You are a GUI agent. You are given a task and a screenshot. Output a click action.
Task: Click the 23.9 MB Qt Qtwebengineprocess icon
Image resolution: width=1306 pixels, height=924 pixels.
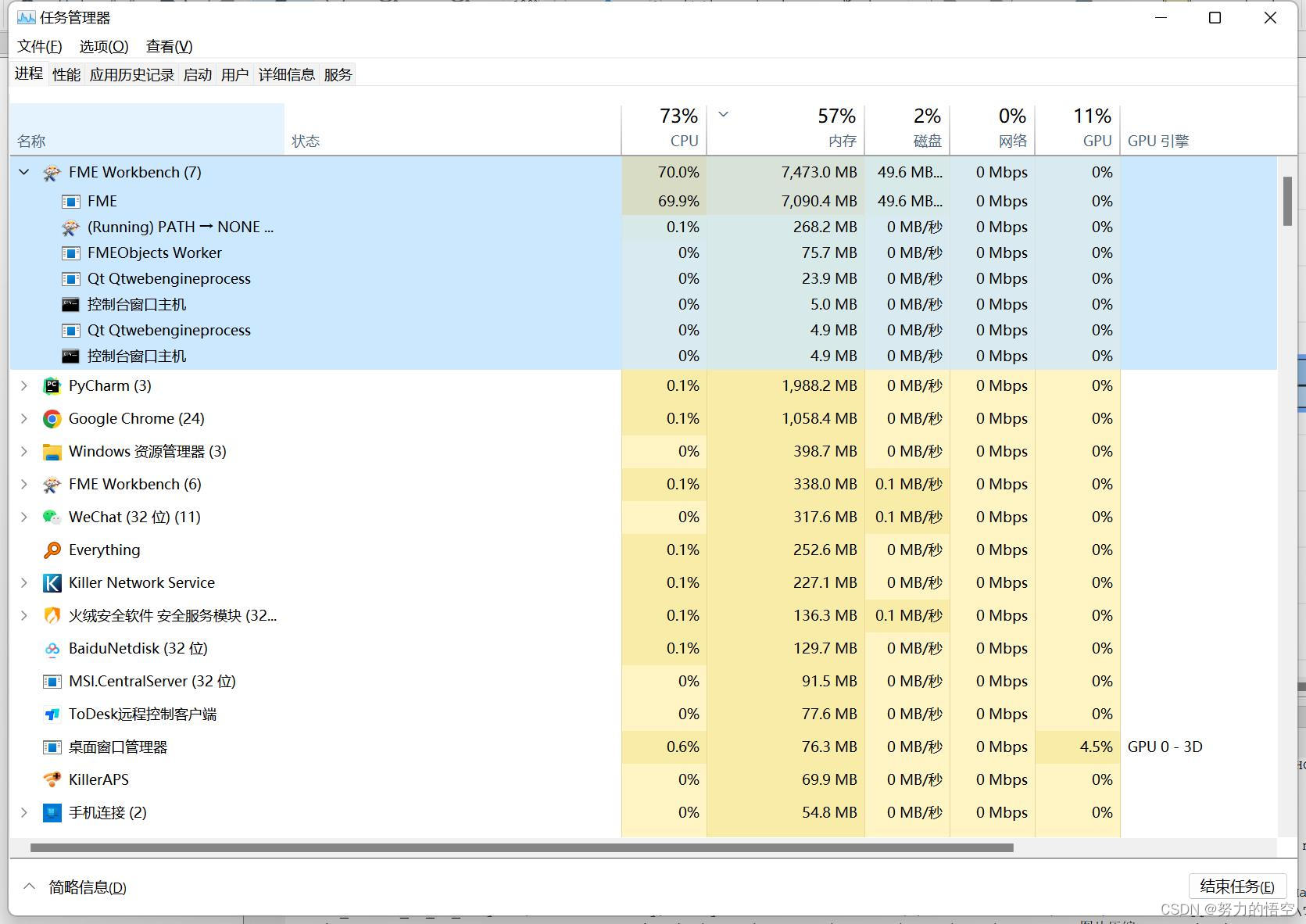(x=70, y=279)
